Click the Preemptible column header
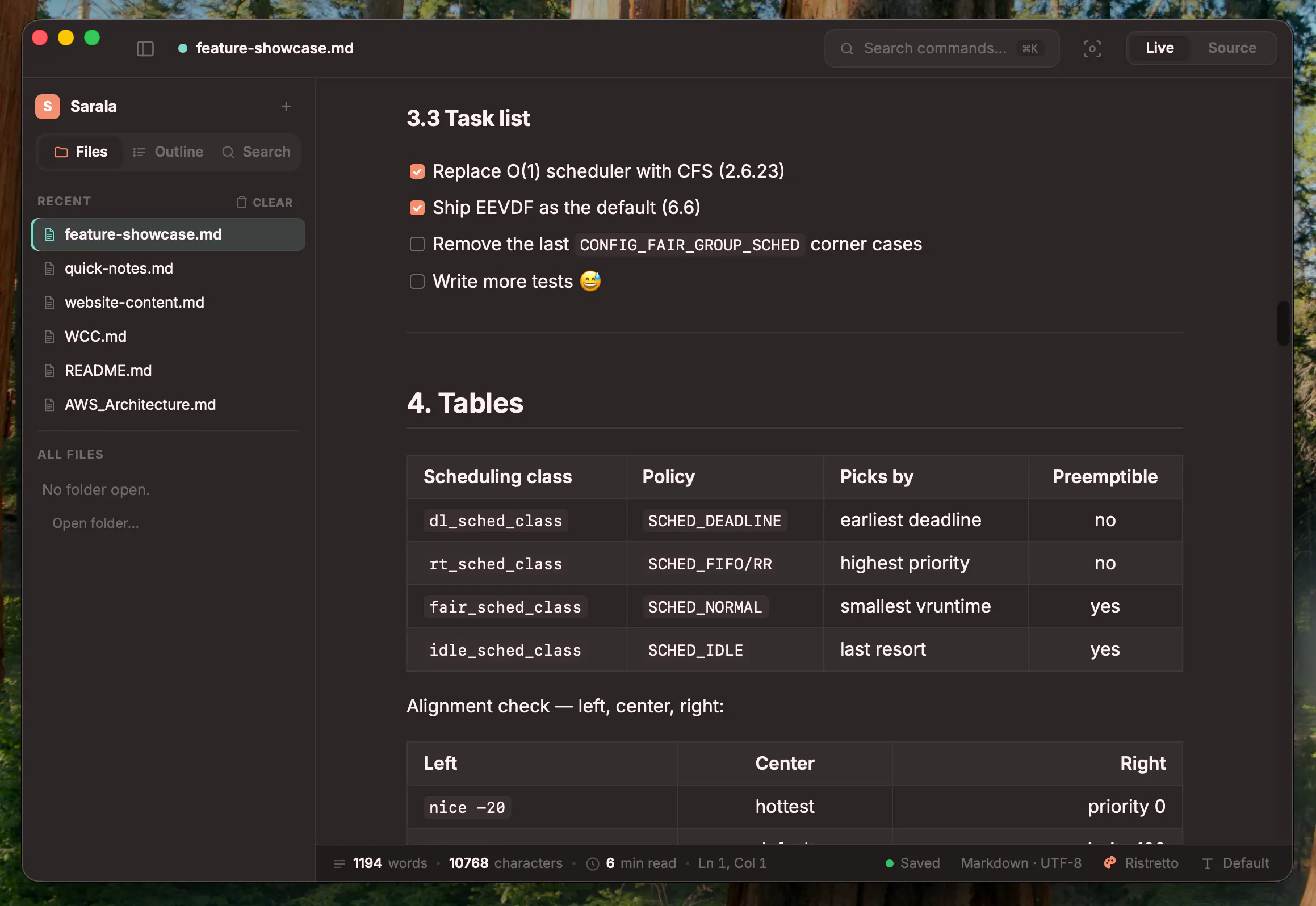The width and height of the screenshot is (1316, 906). (x=1105, y=477)
